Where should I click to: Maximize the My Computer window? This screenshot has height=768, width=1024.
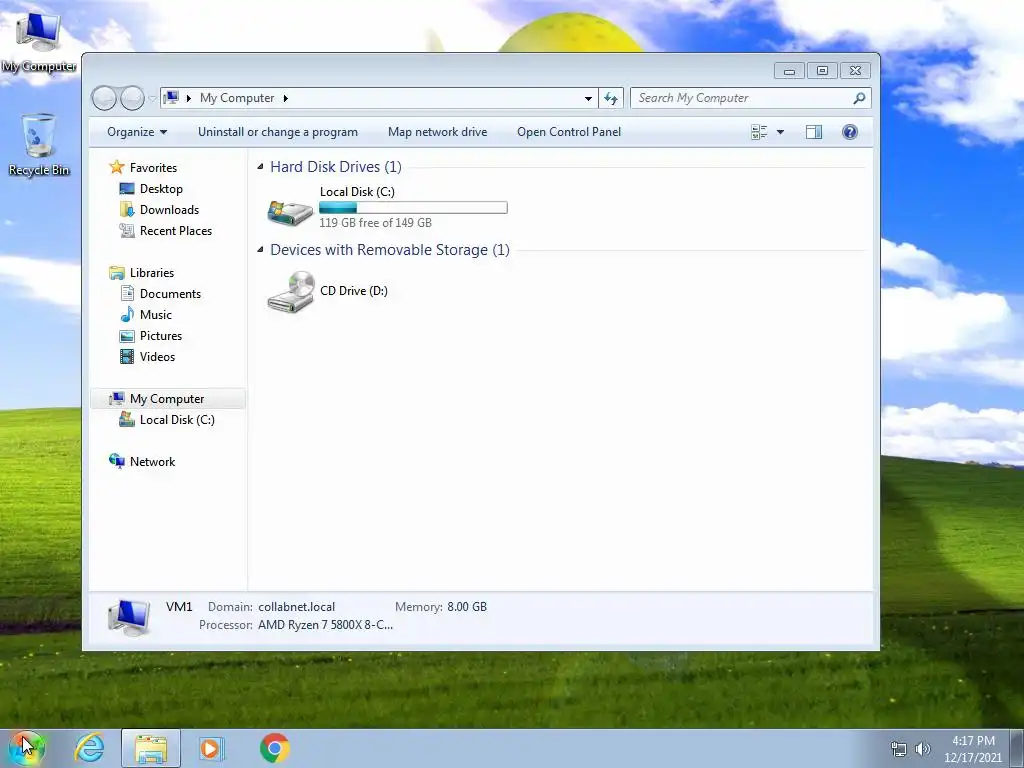[822, 71]
